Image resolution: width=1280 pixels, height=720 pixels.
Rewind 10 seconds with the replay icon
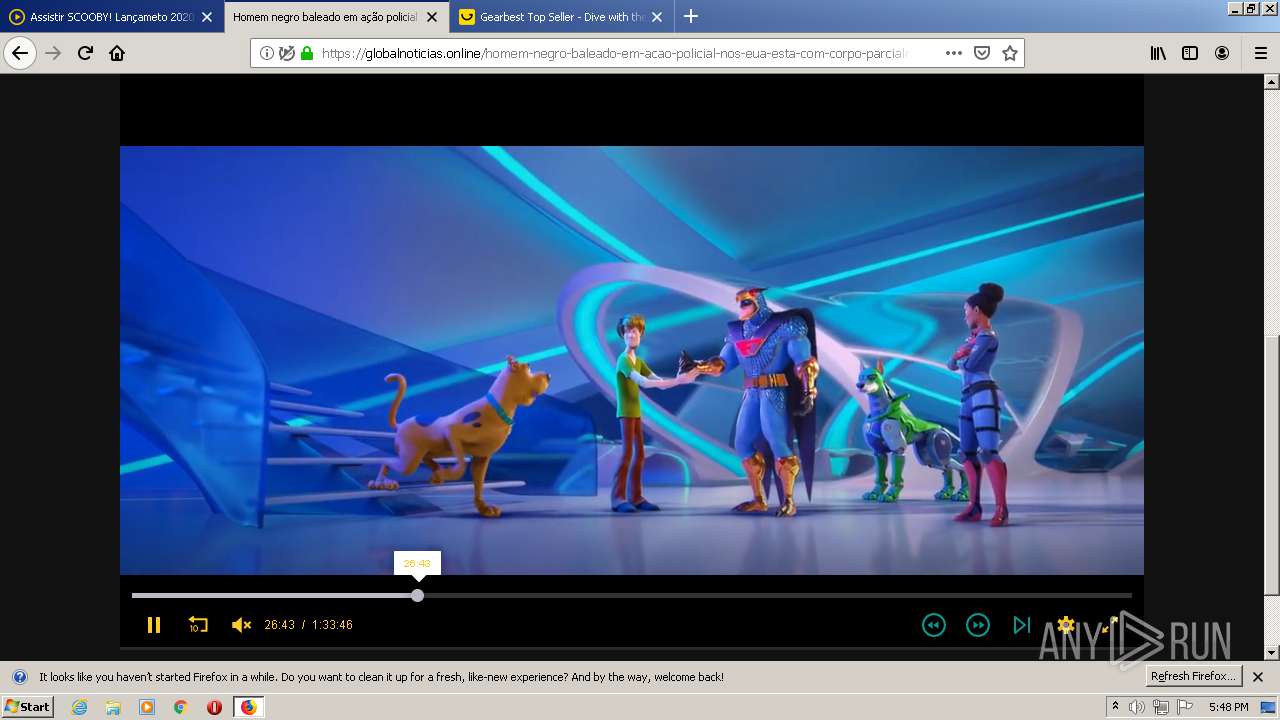198,625
